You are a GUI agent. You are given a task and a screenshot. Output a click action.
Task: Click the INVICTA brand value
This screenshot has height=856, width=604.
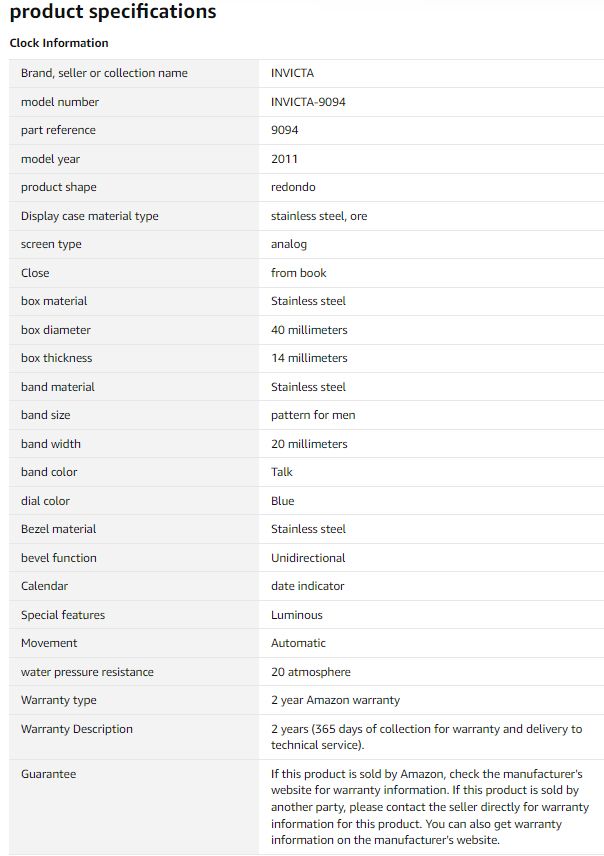click(292, 73)
